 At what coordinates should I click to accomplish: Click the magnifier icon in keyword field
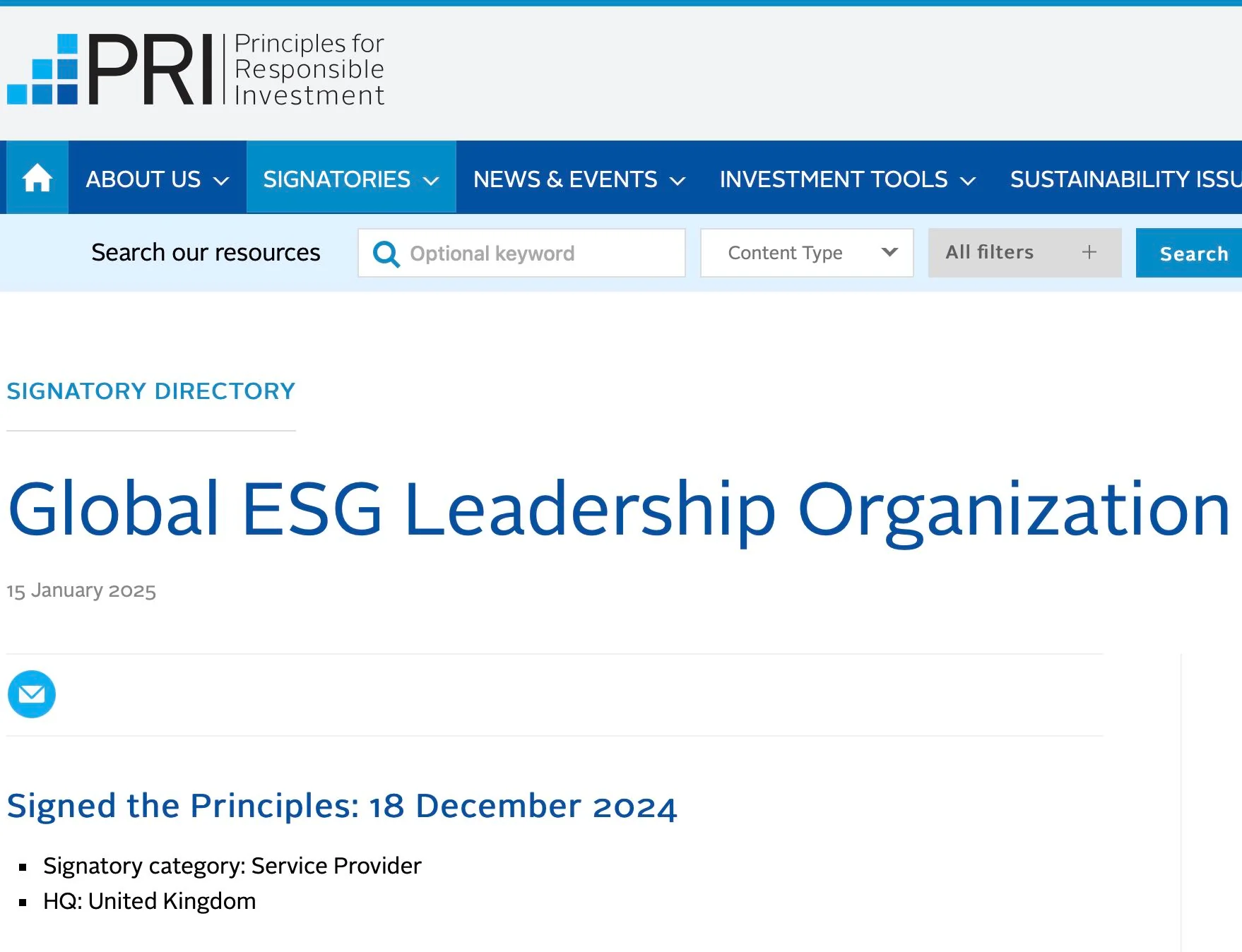[386, 254]
